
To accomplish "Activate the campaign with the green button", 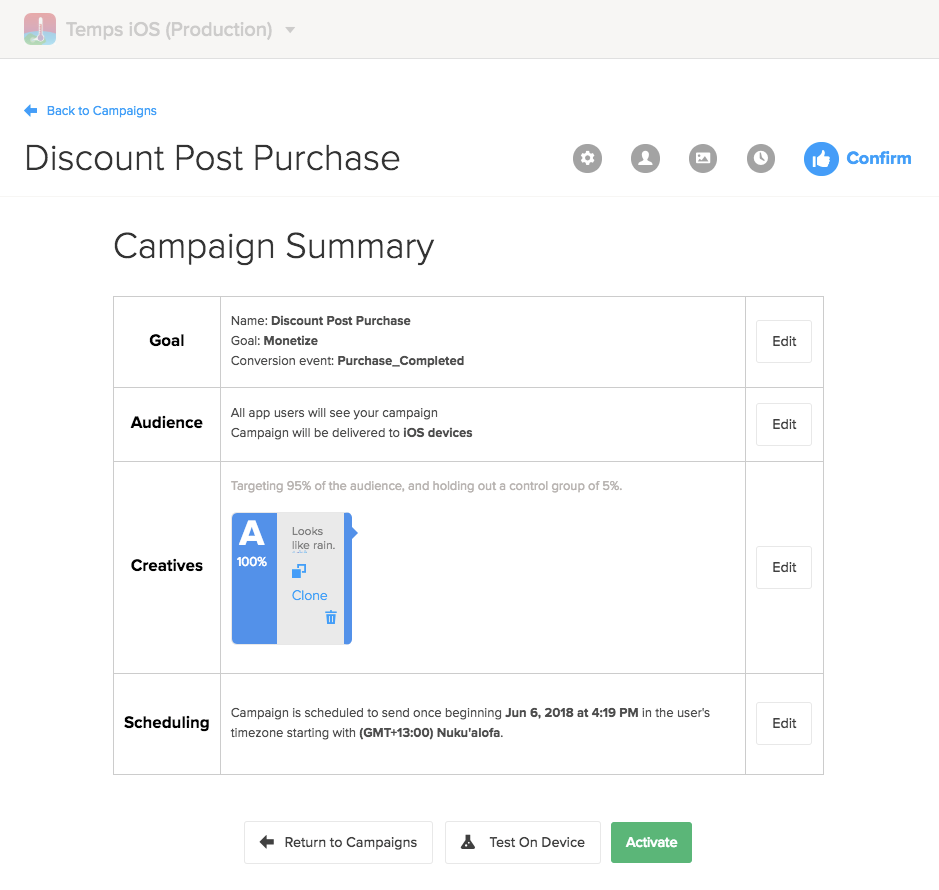I will [x=651, y=842].
